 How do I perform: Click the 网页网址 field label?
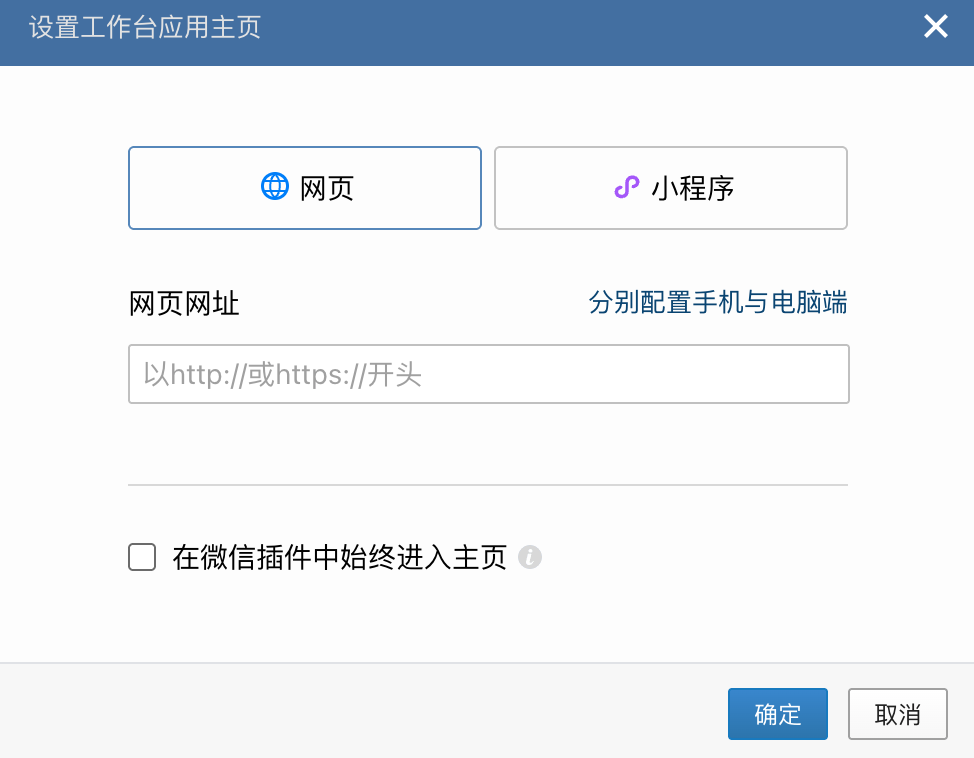[x=185, y=303]
